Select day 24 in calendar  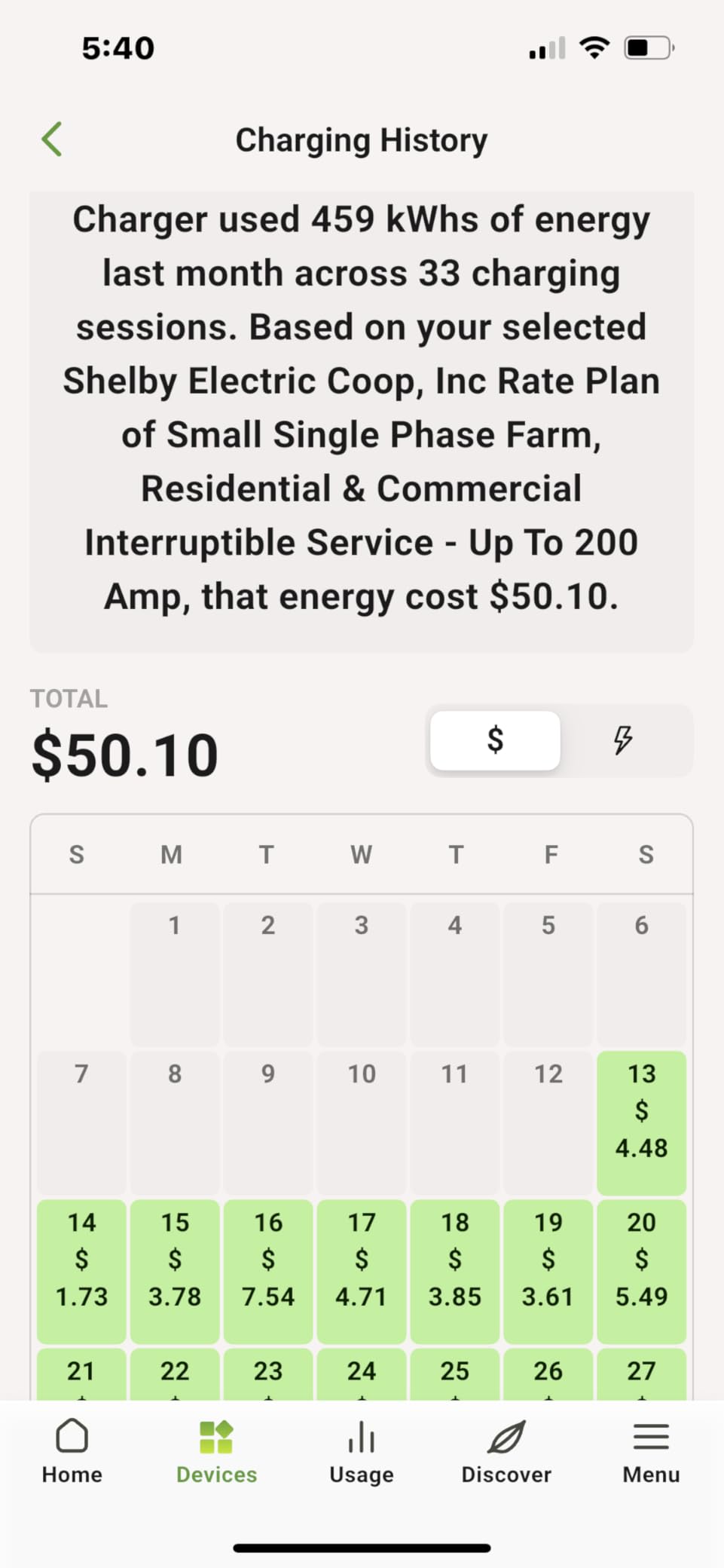coord(361,1374)
